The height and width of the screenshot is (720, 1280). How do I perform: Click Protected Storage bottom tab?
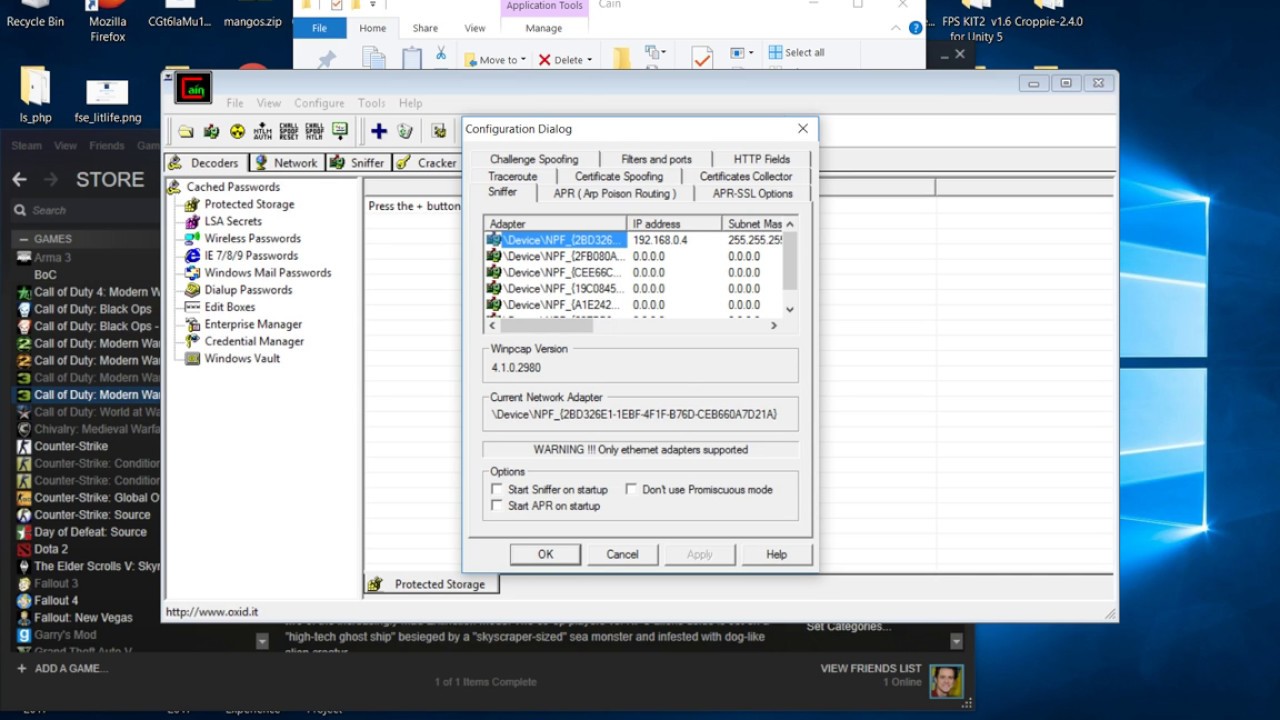click(430, 584)
